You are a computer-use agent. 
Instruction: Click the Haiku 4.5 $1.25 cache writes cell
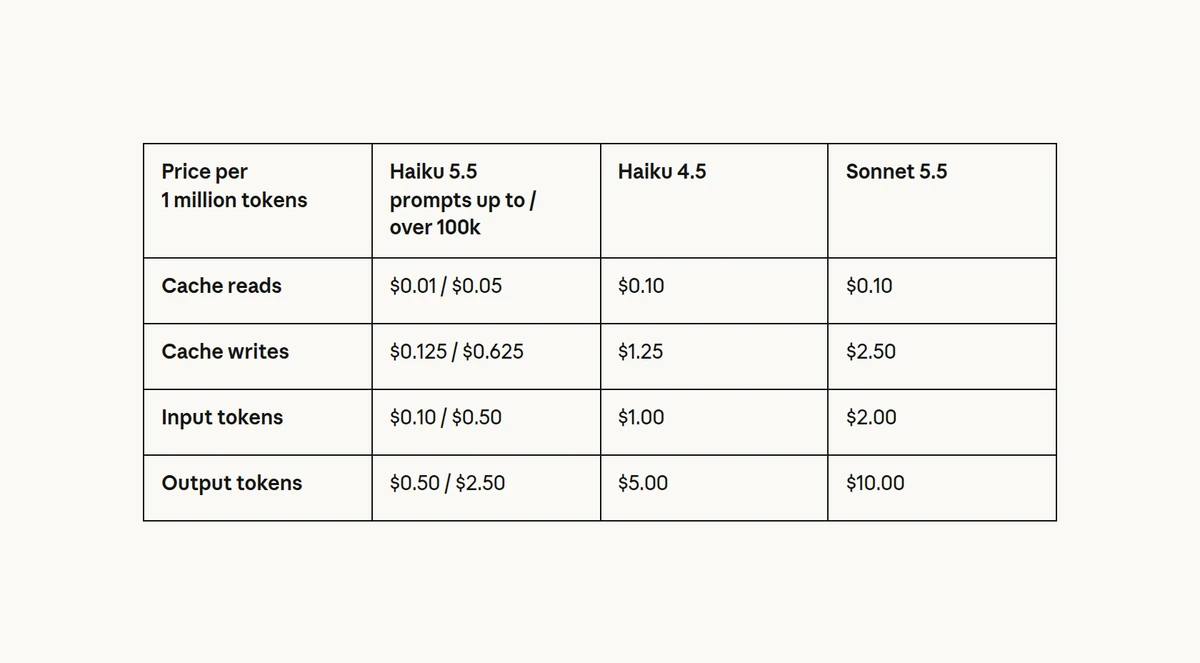click(714, 357)
